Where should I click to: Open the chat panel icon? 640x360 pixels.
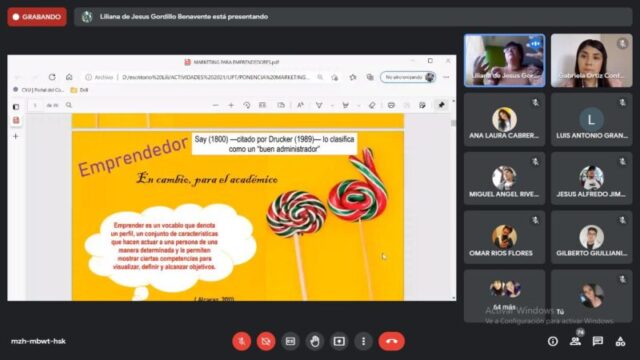[598, 341]
